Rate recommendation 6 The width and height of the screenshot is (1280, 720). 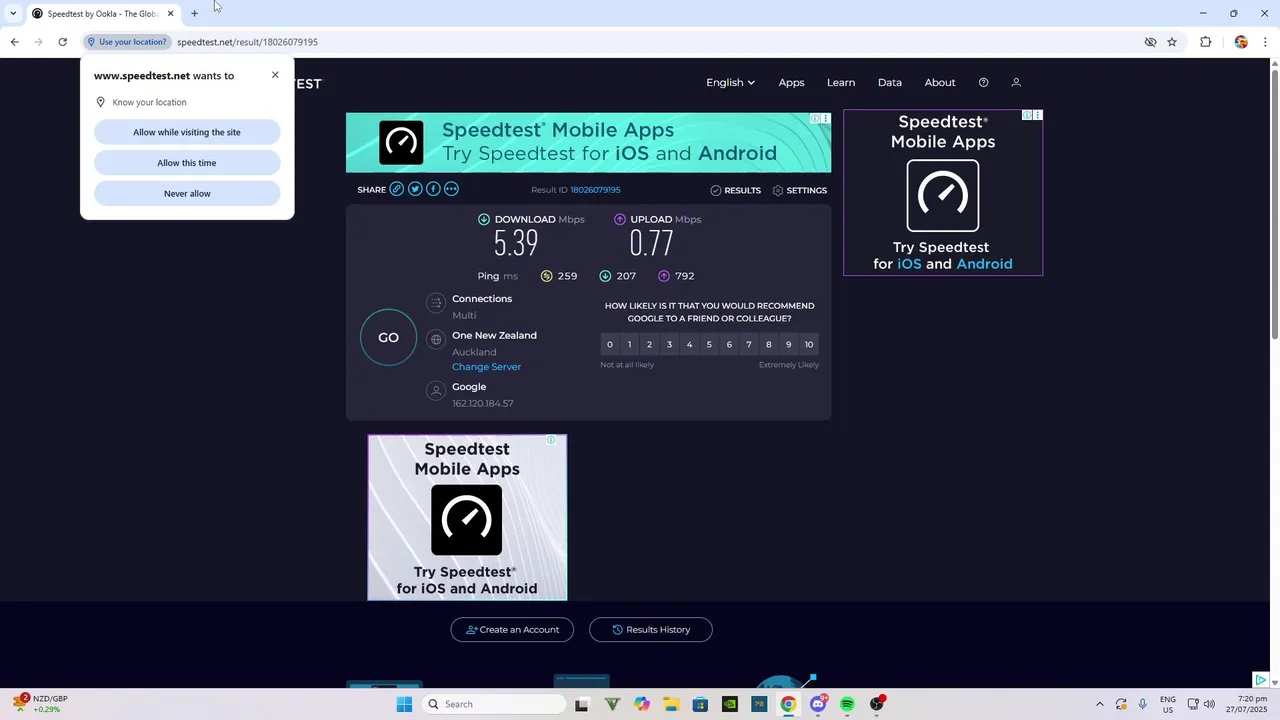click(x=729, y=344)
